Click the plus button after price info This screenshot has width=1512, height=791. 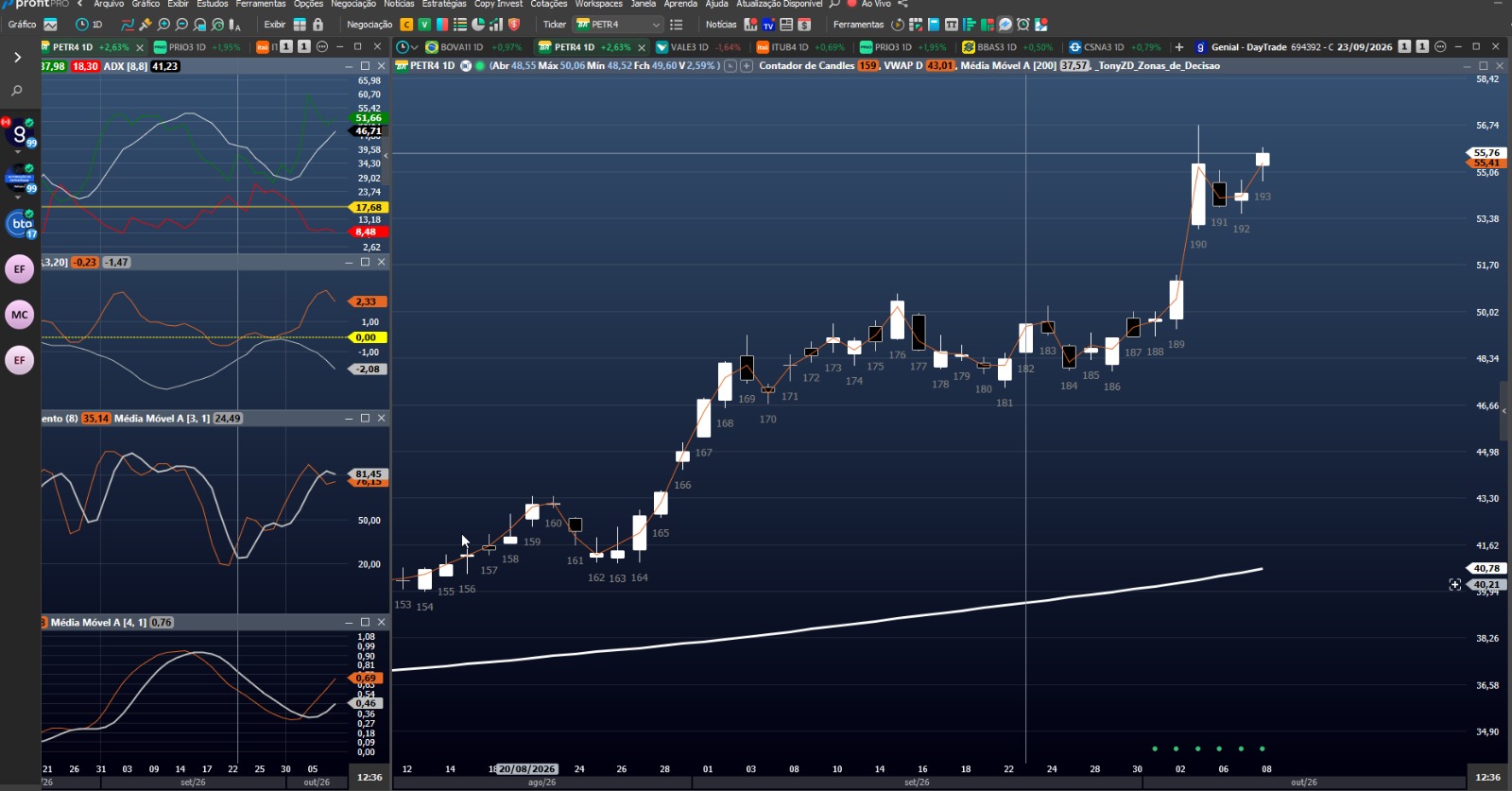tap(747, 66)
